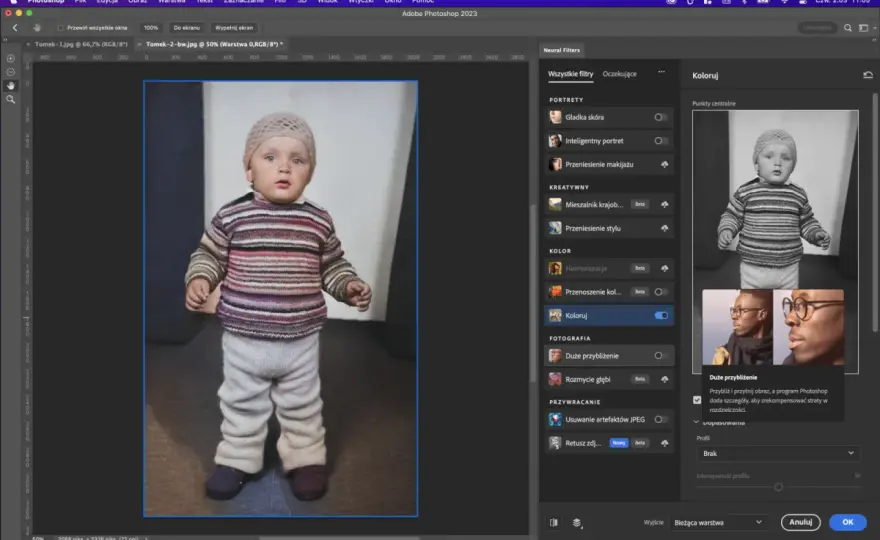Open the 3D menu in the menu bar

[302, 2]
